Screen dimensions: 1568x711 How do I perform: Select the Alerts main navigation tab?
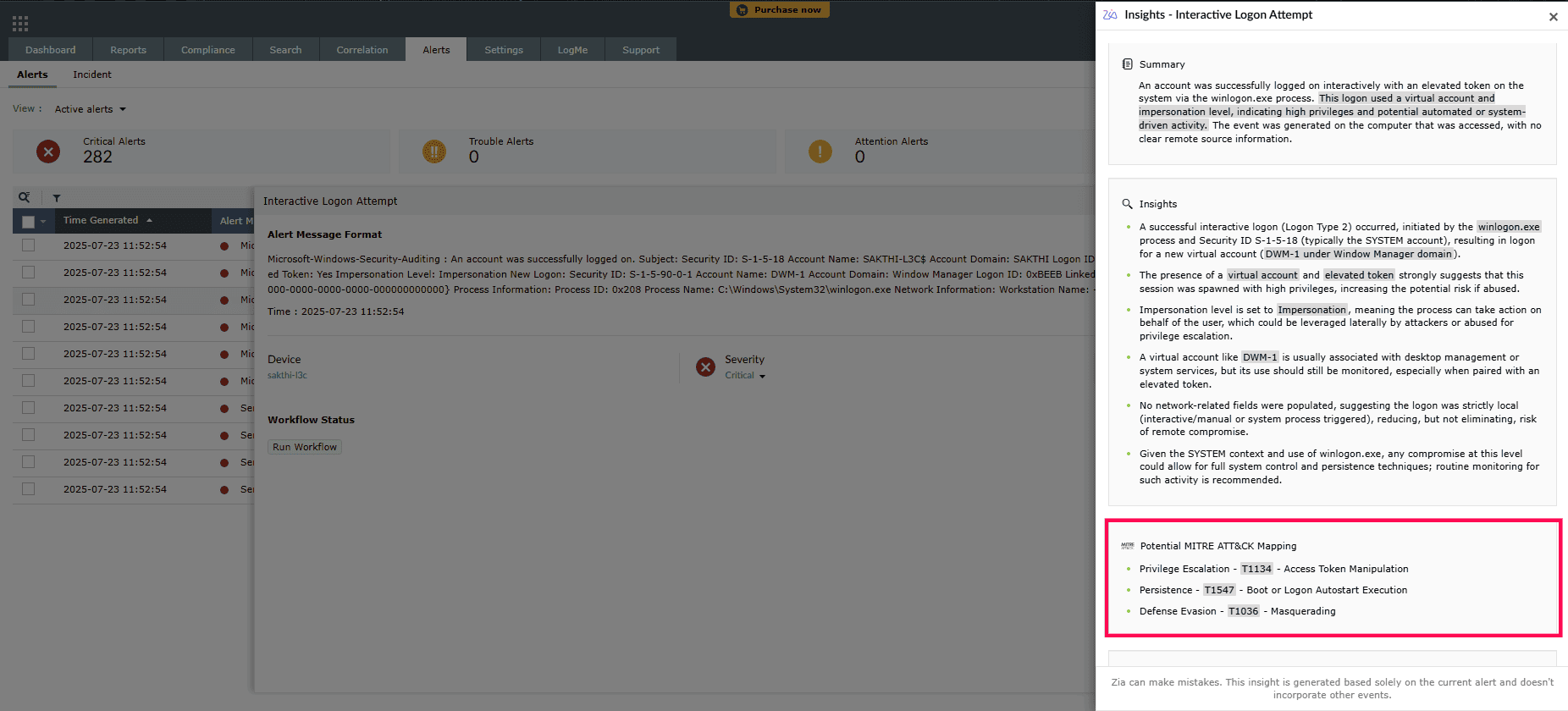coord(437,50)
